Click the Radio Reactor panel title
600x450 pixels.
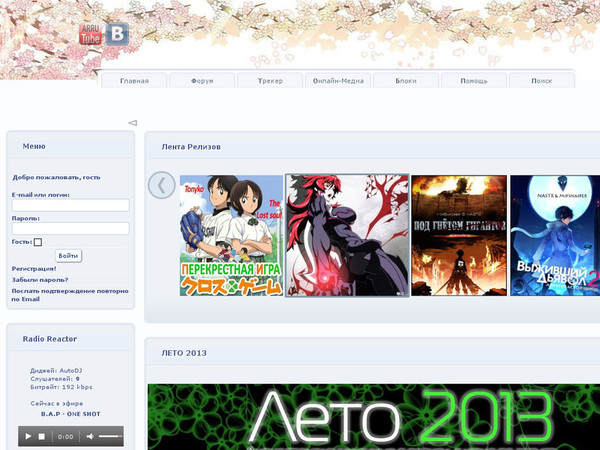(x=50, y=339)
